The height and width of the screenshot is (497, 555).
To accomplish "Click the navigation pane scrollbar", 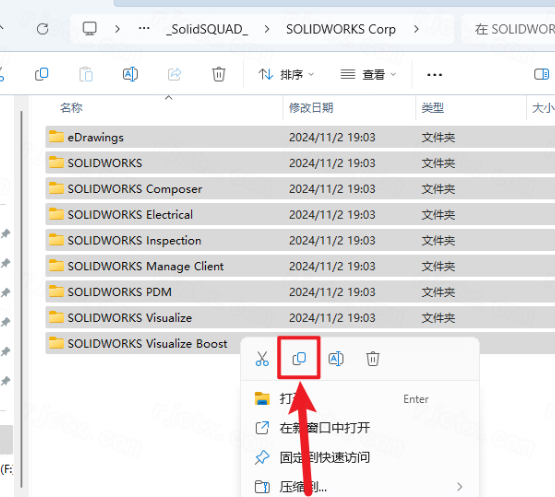I will coord(22,299).
